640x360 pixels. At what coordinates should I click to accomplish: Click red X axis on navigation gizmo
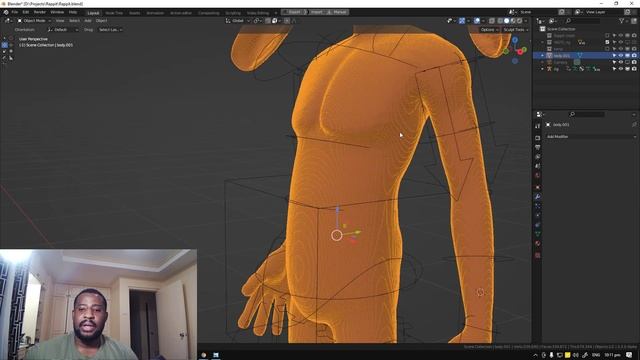520,52
